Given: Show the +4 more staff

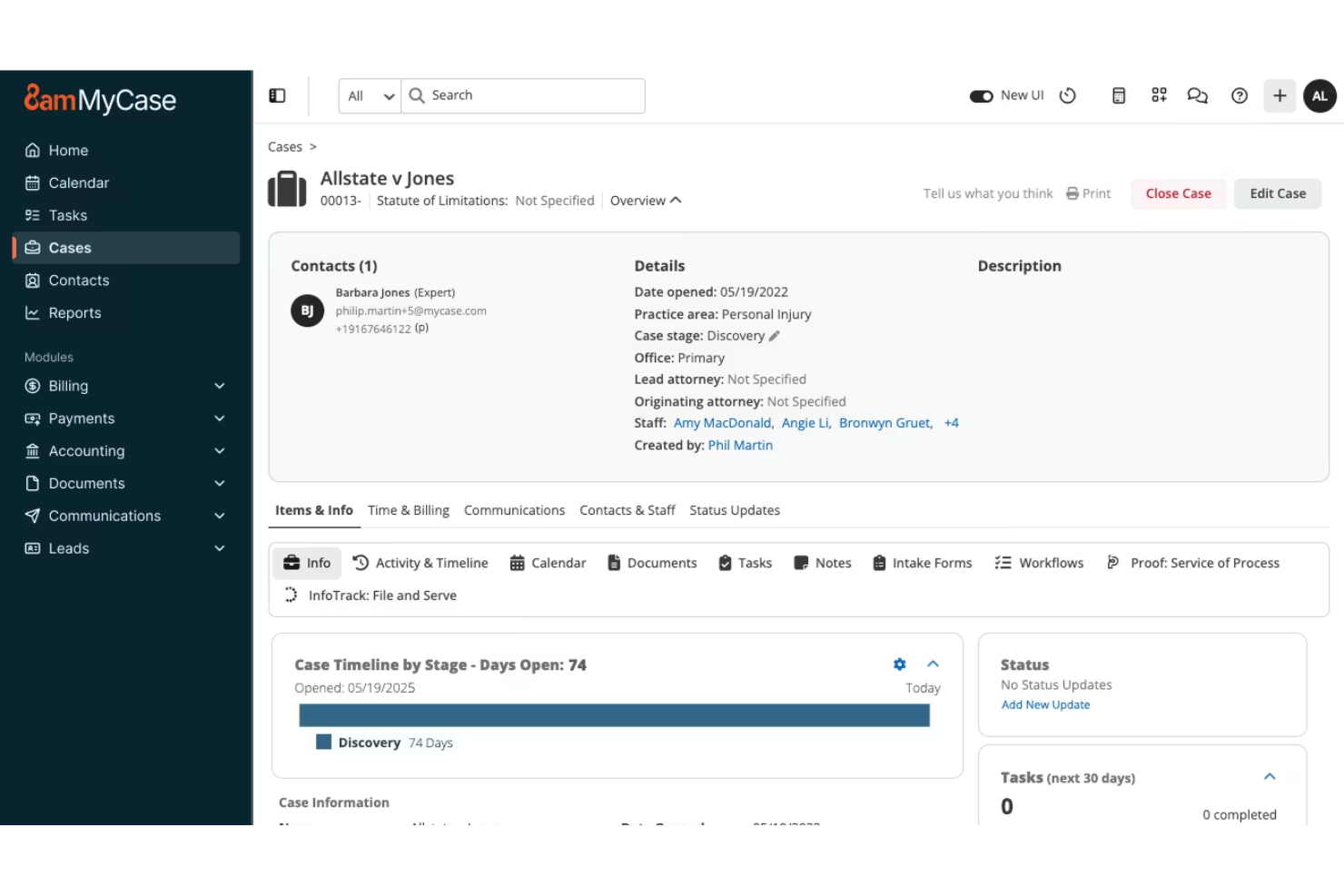Looking at the screenshot, I should coord(951,423).
